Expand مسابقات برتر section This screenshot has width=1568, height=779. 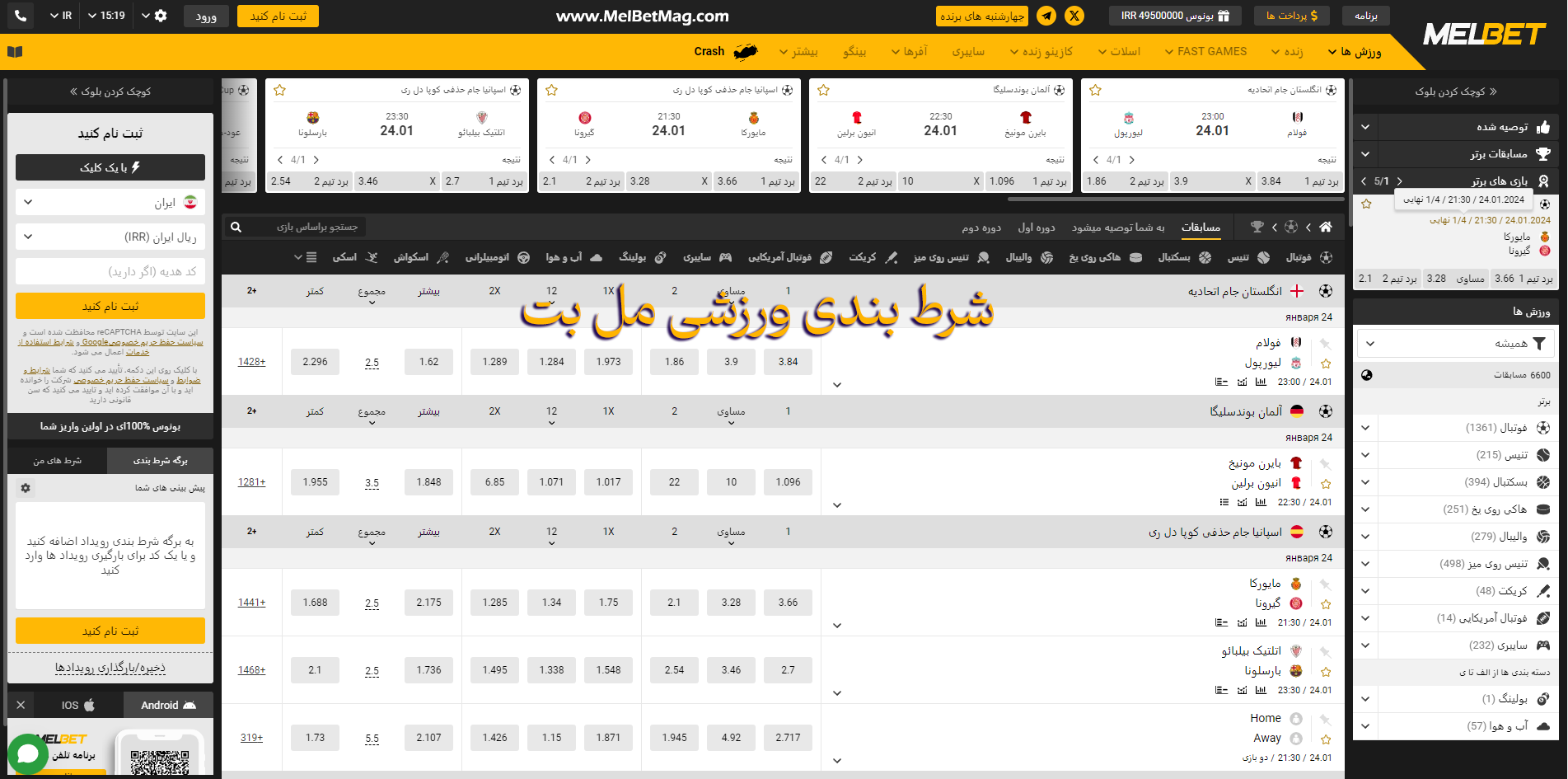[1365, 154]
